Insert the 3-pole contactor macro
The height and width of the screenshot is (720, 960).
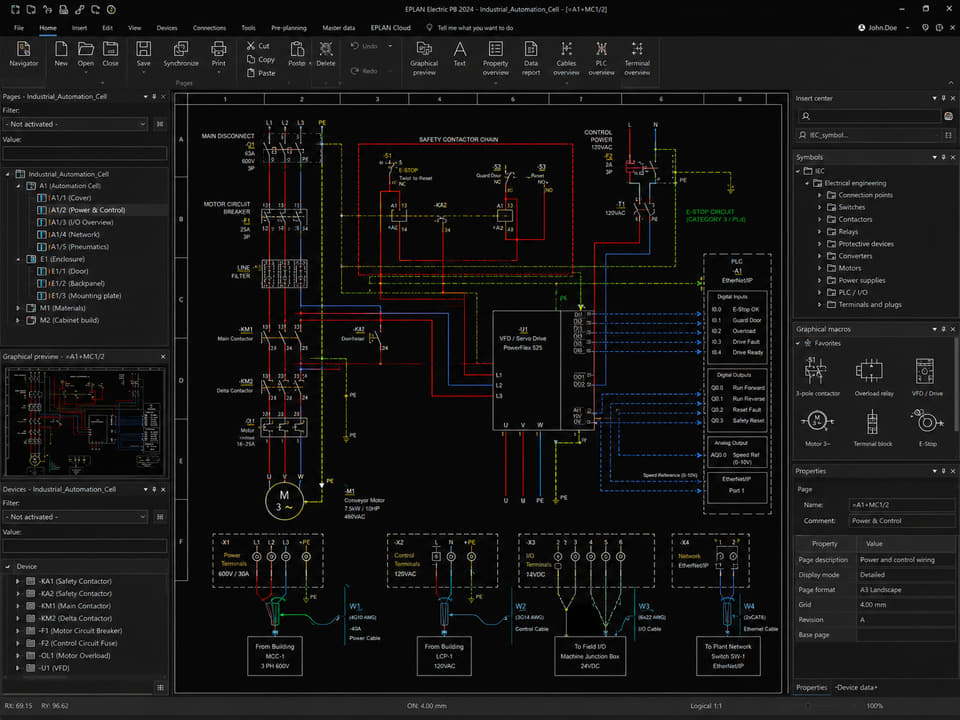(x=817, y=377)
